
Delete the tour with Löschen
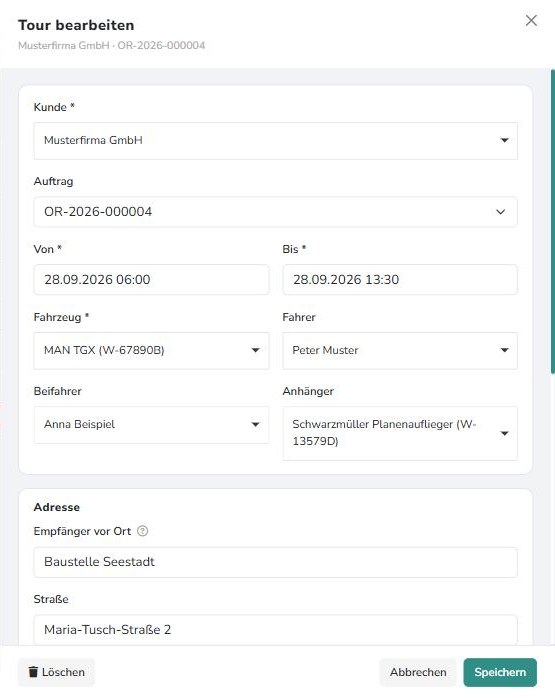(56, 672)
